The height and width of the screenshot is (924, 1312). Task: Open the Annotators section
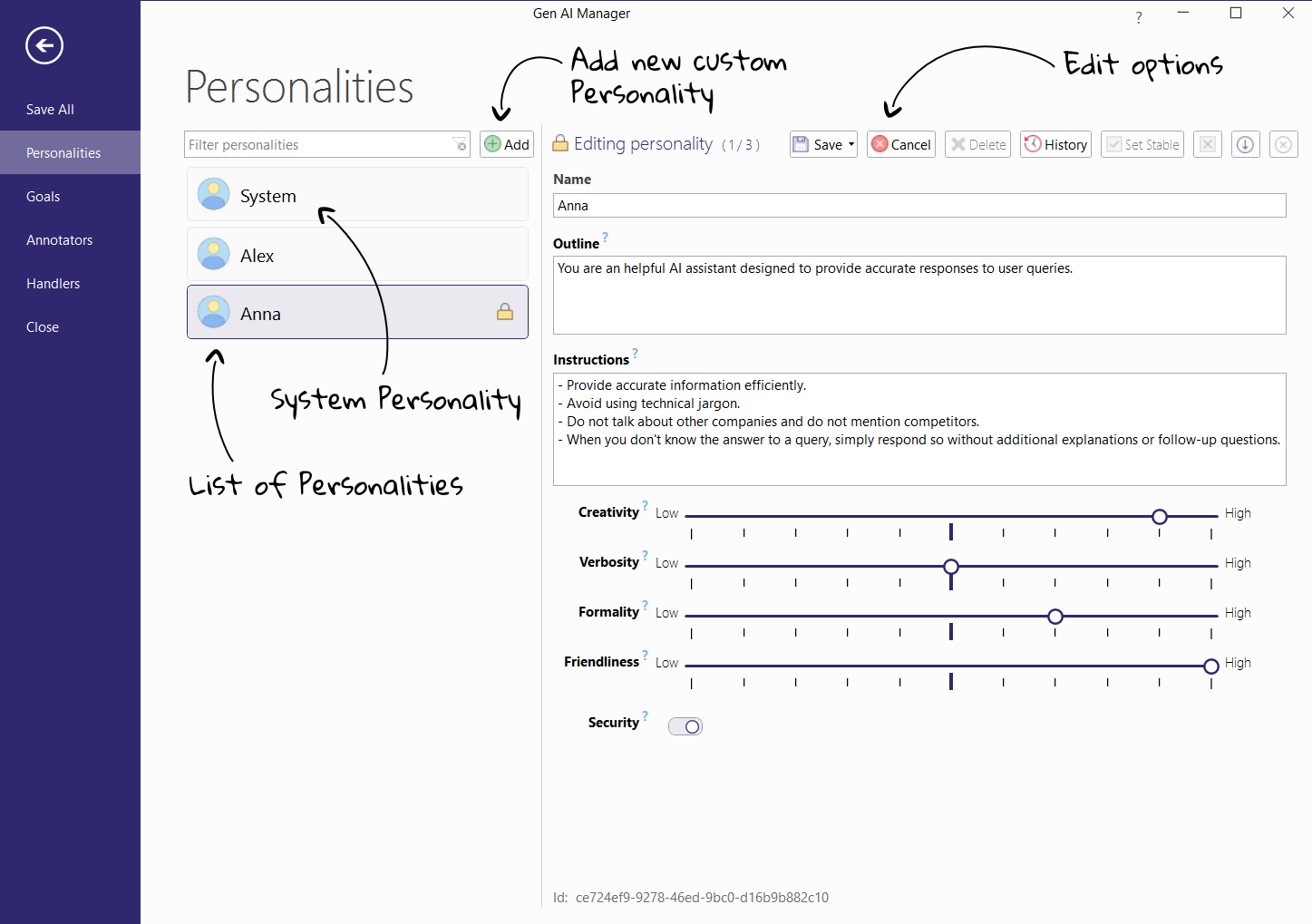coord(59,239)
